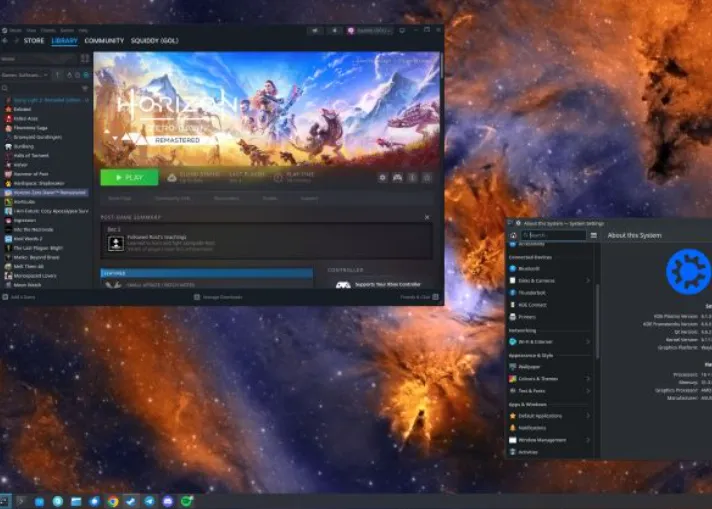This screenshot has height=509, width=712.
Task: Click the Horizon Zero Dawn hero banner image
Action: tap(266, 110)
